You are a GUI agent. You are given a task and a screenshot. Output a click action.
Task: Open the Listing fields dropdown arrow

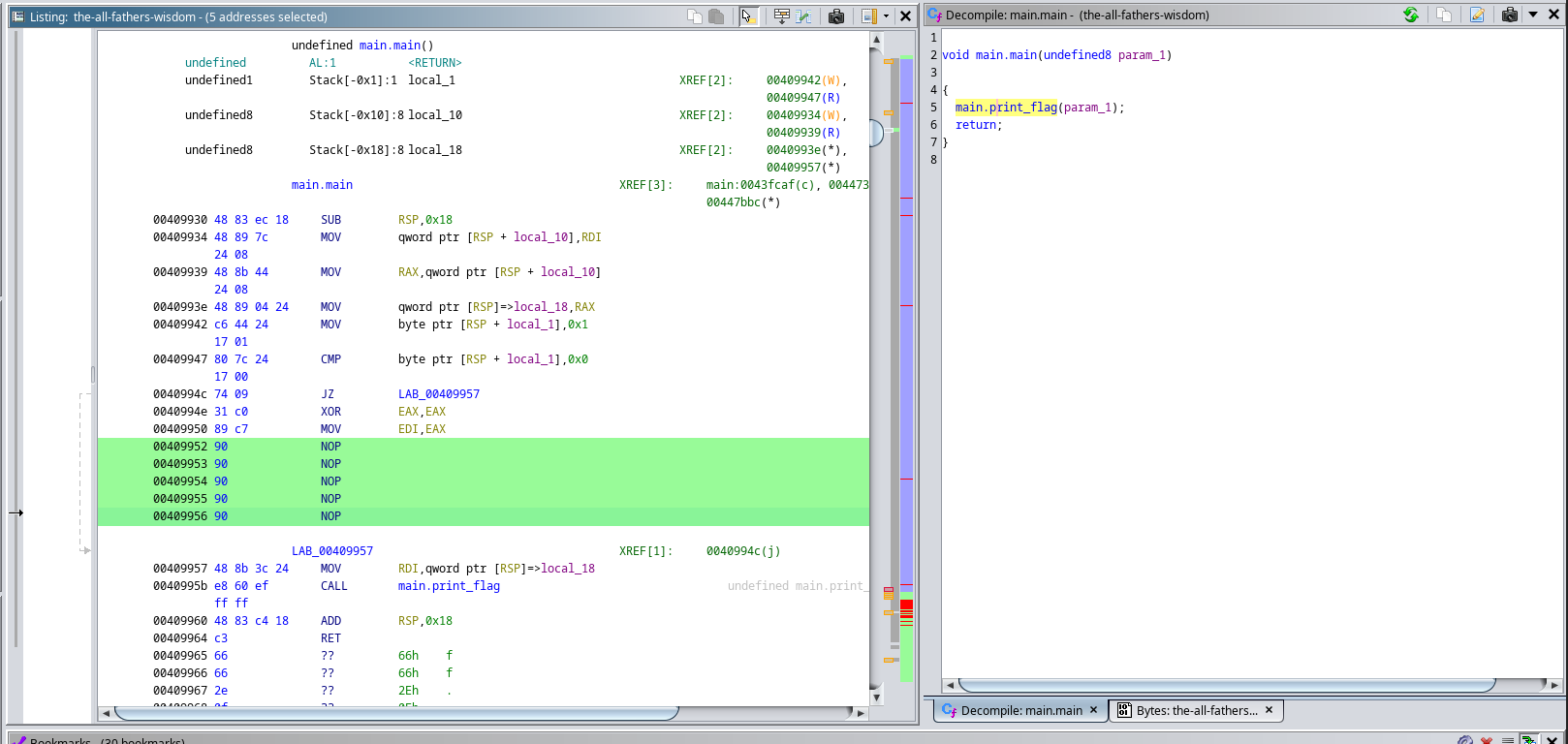tap(886, 15)
